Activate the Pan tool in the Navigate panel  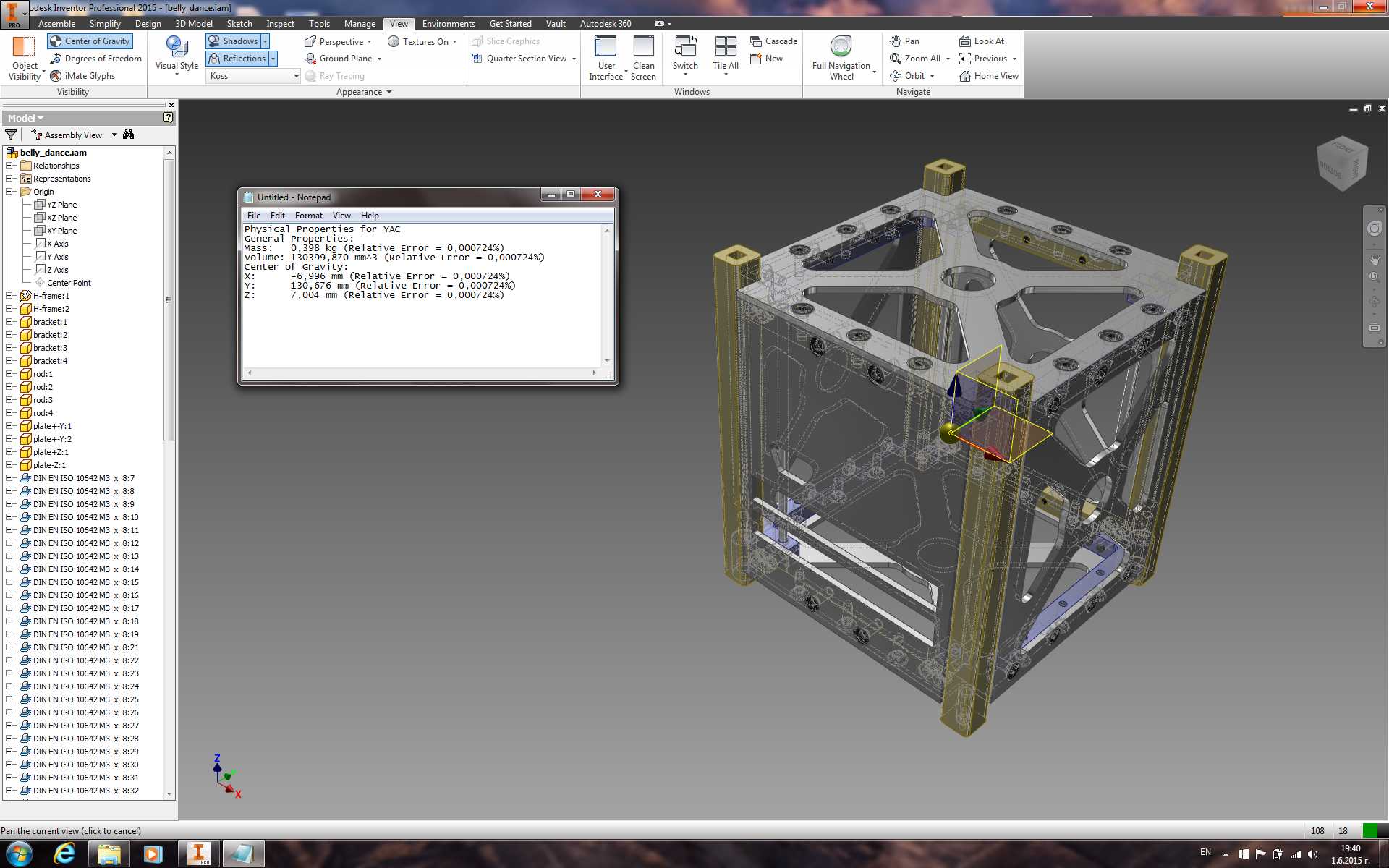pyautogui.click(x=904, y=41)
